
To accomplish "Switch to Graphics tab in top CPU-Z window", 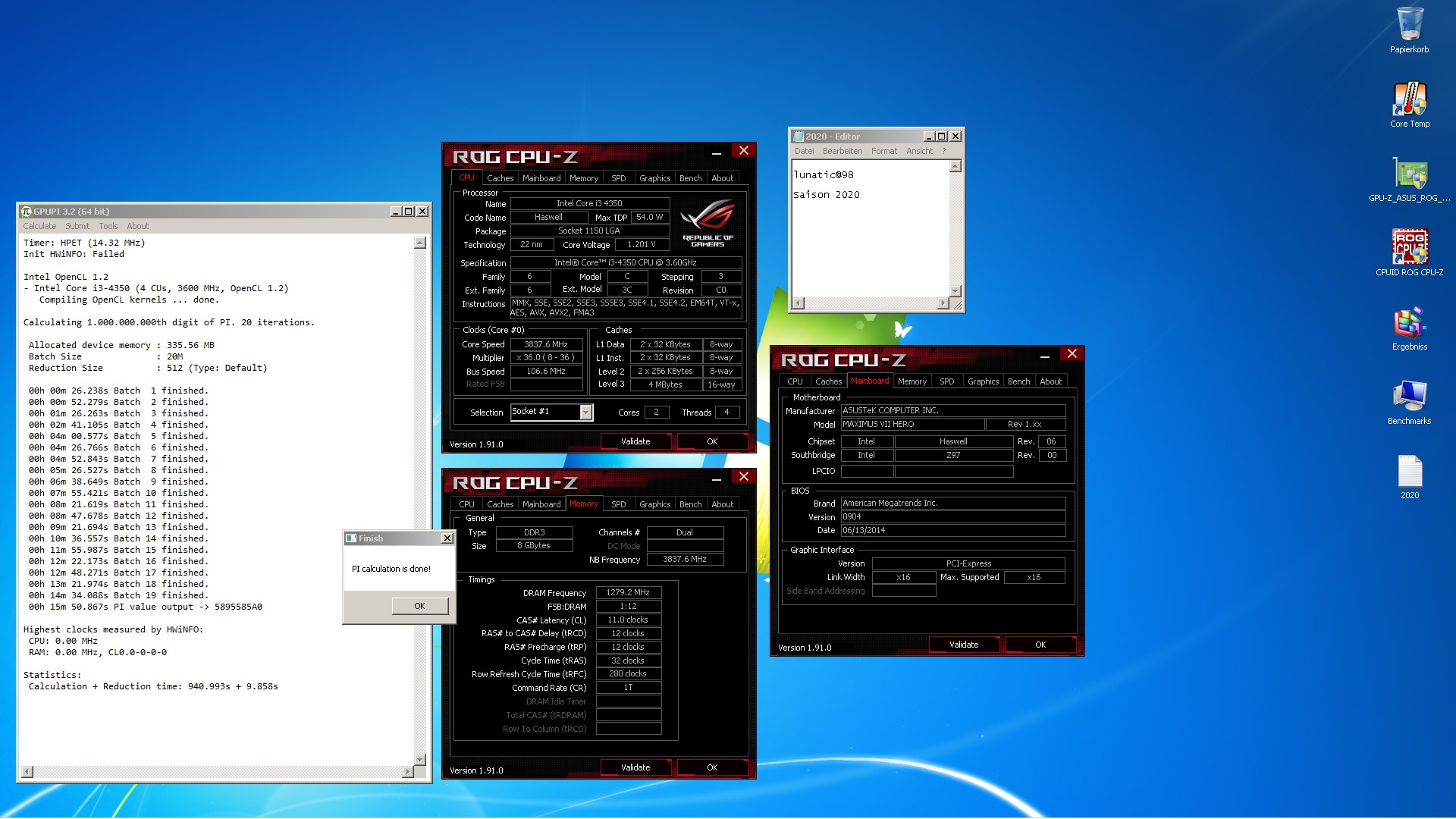I will (x=655, y=178).
